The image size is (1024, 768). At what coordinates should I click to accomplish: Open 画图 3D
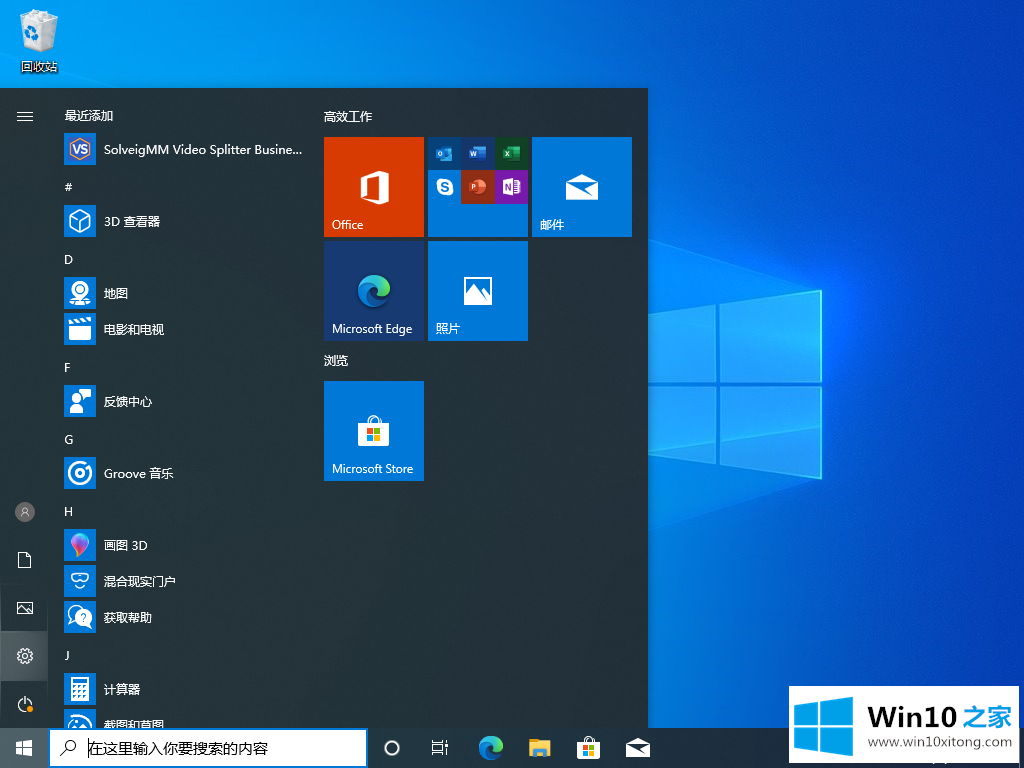(x=185, y=545)
